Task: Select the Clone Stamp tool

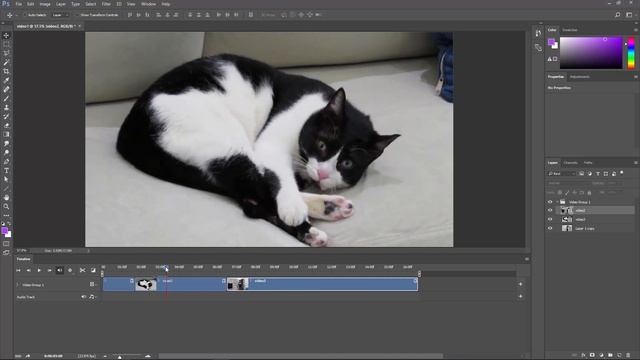Action: (x=6, y=107)
